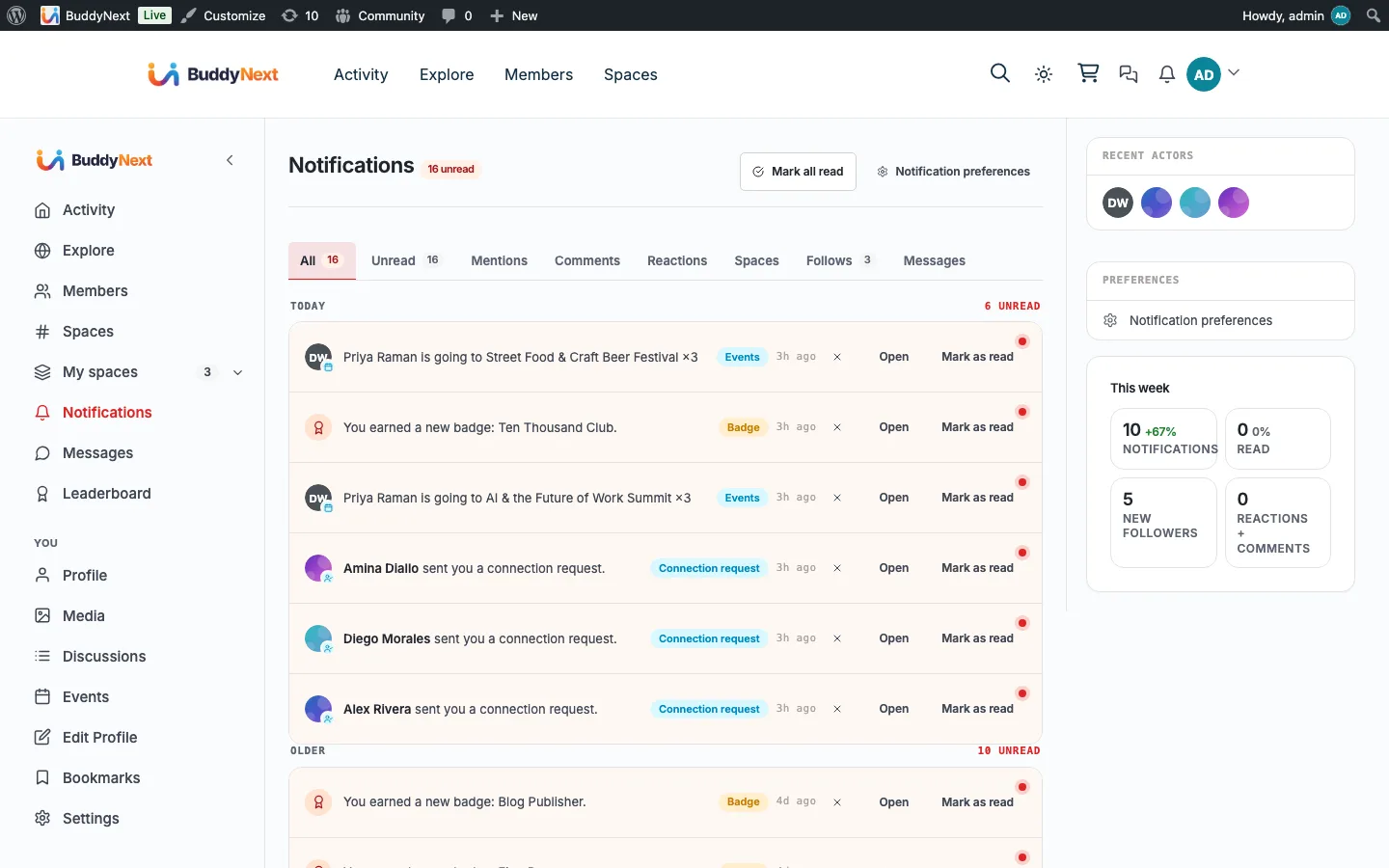Open Edit Profile in the sidebar
The width and height of the screenshot is (1389, 868).
coord(99,738)
